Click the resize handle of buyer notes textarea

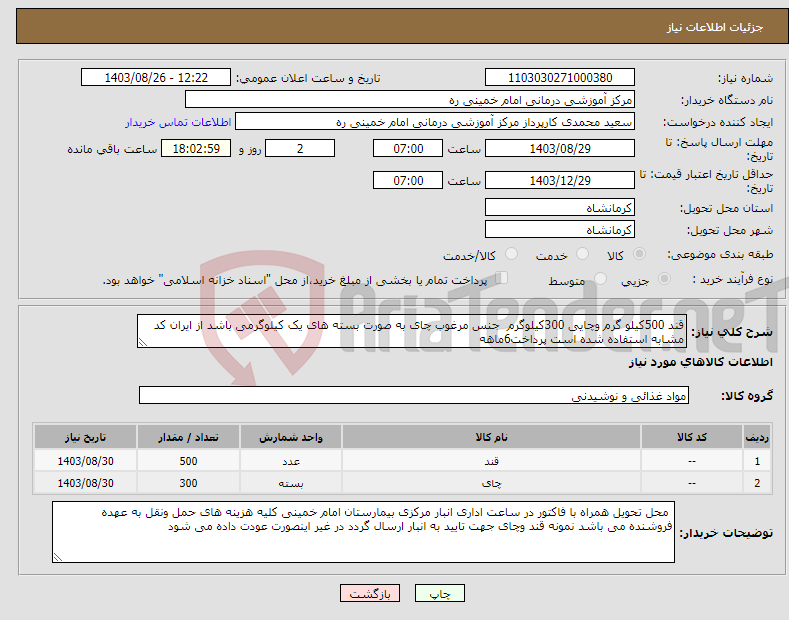point(57,557)
